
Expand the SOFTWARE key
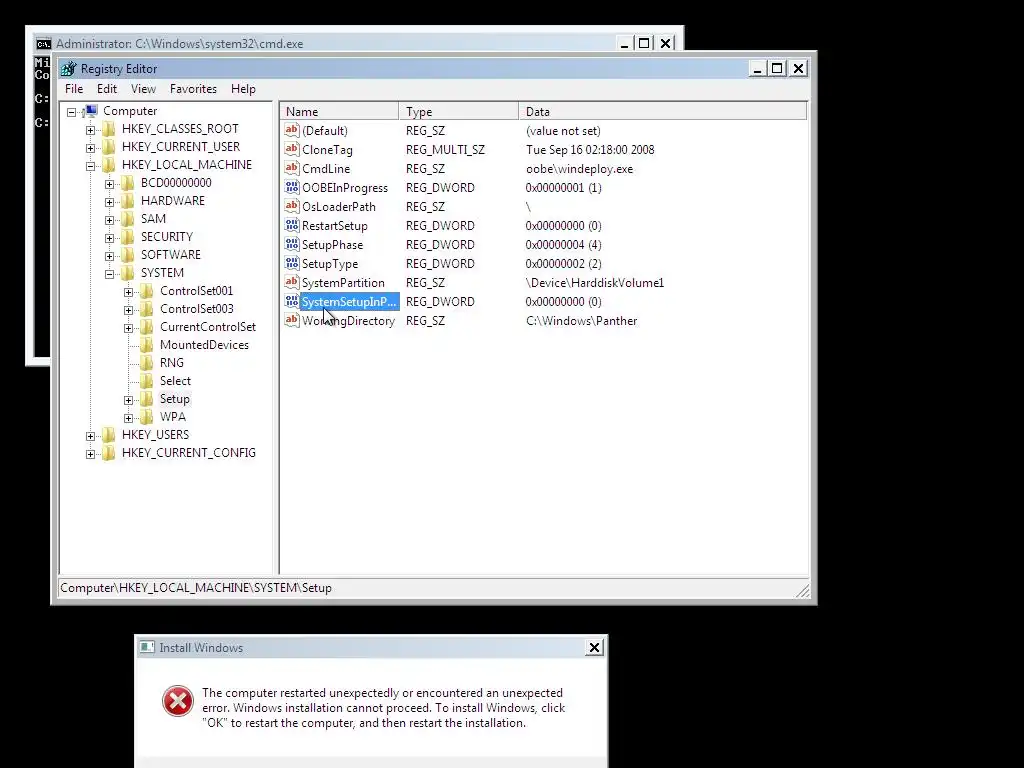(109, 255)
